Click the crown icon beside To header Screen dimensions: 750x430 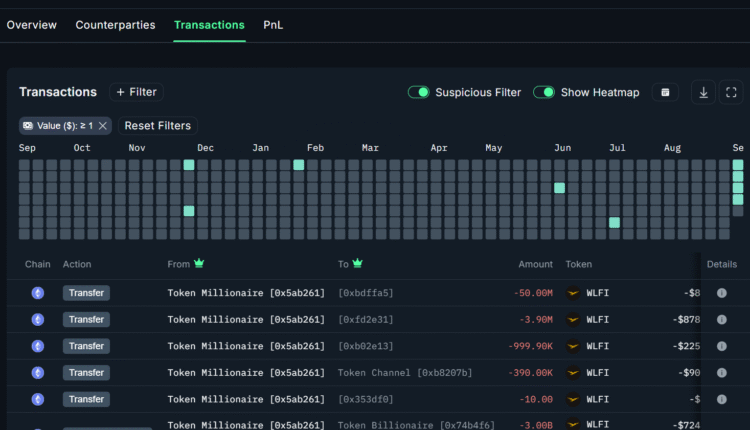[357, 264]
